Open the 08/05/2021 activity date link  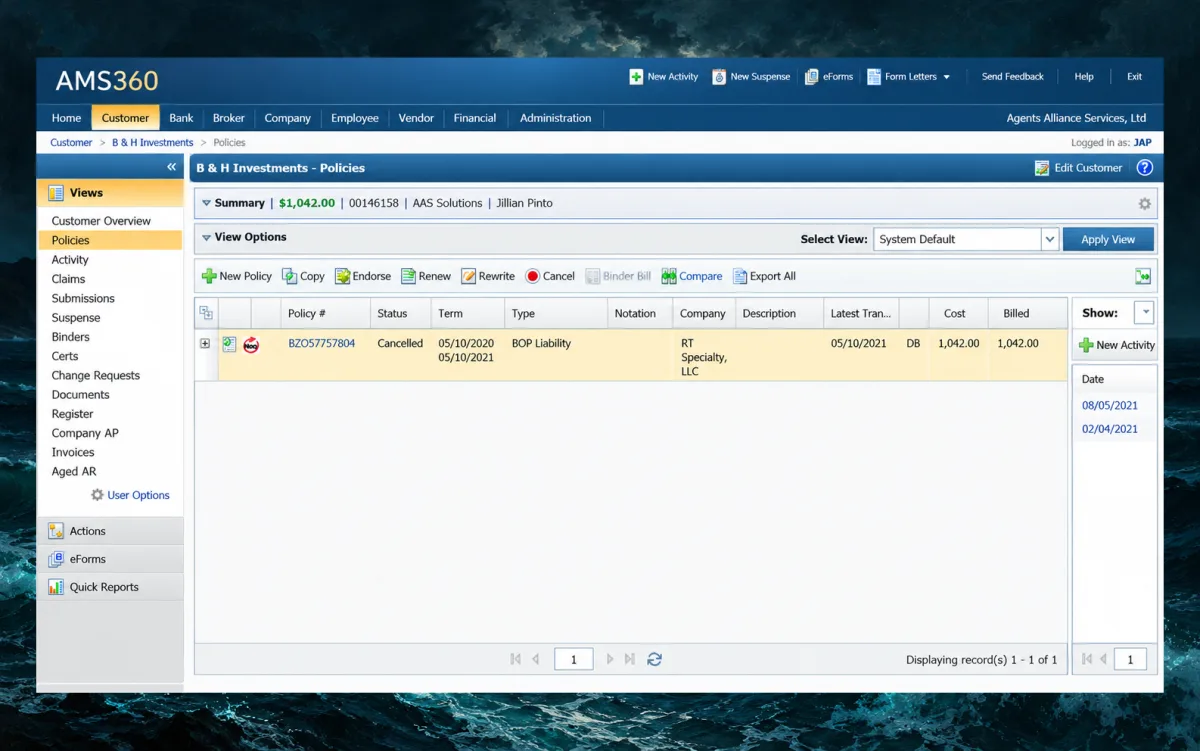pos(1110,405)
